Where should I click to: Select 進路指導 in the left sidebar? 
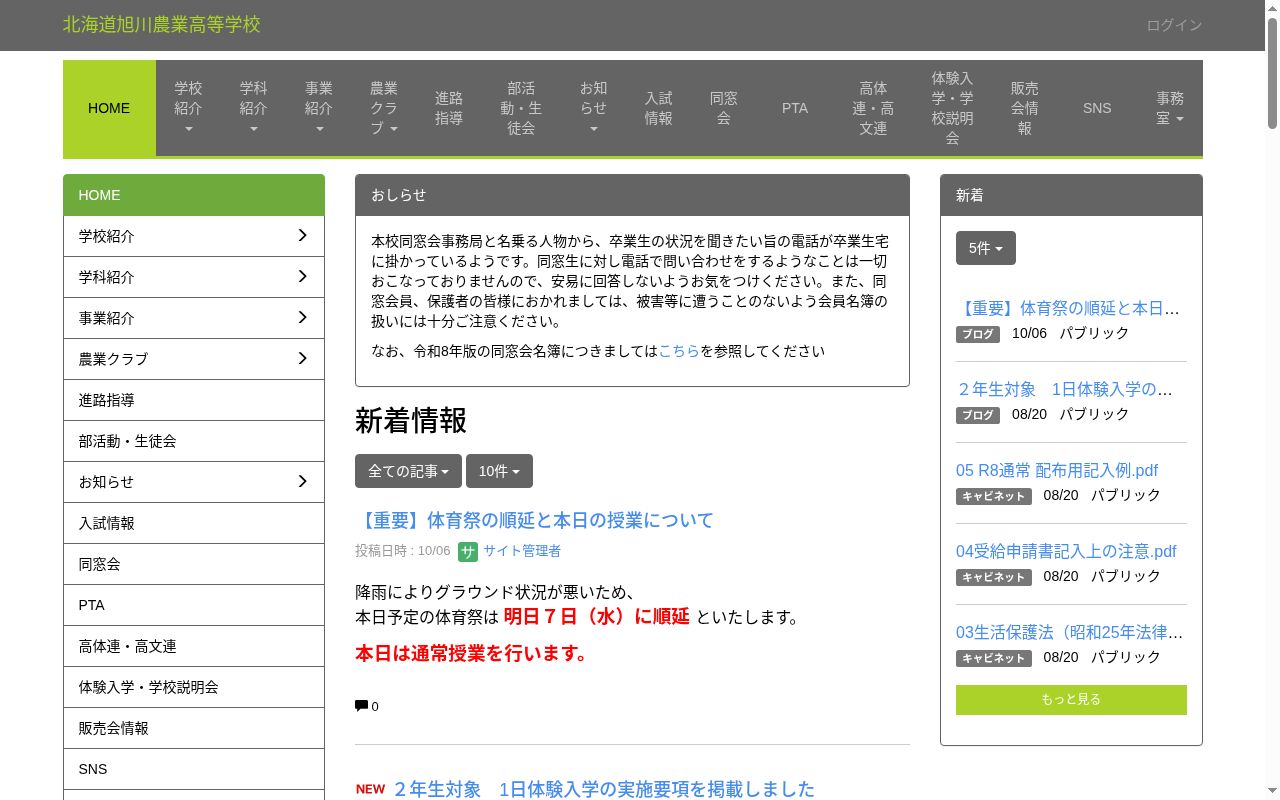click(194, 400)
